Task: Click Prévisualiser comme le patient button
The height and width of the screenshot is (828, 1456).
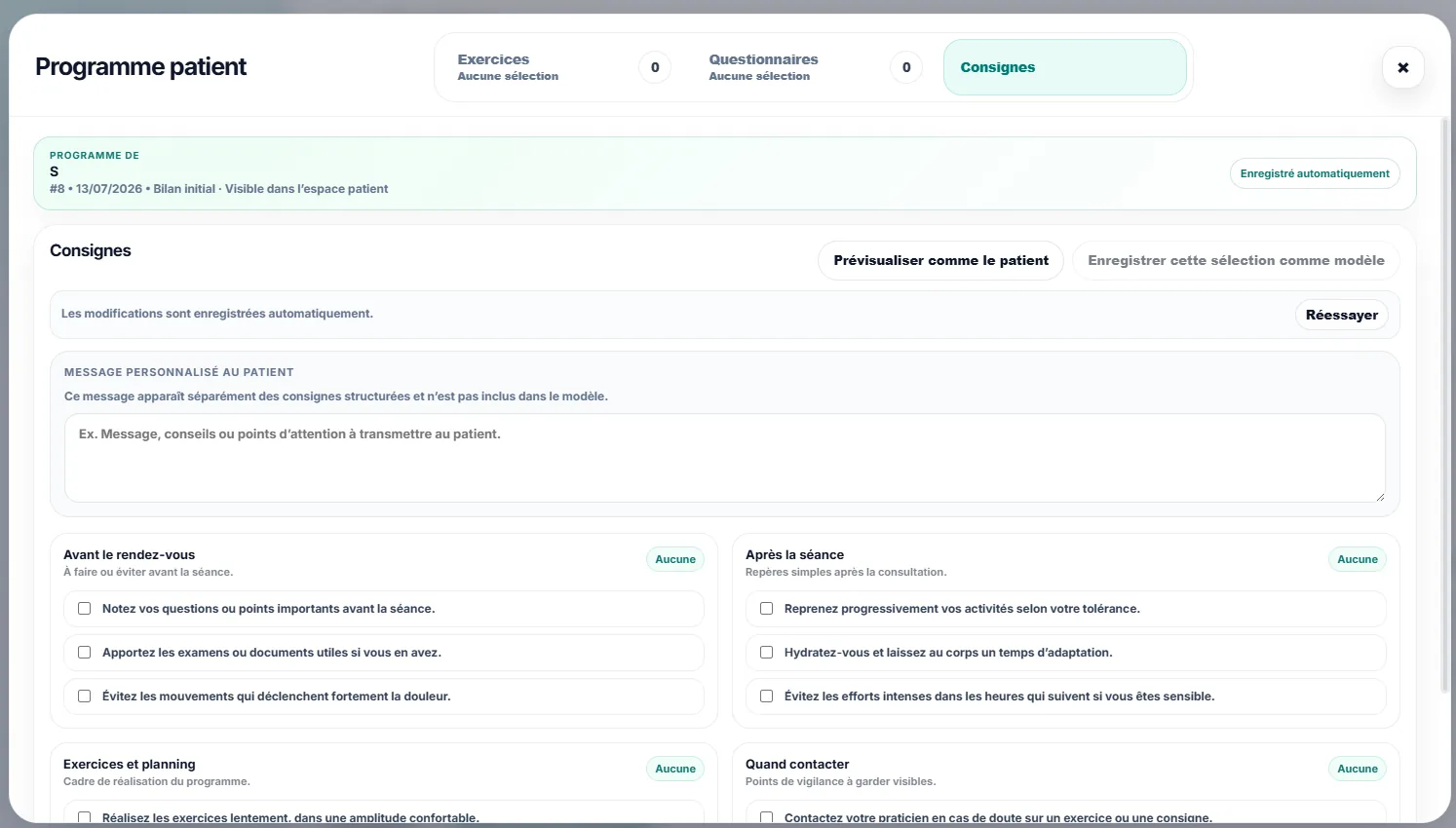Action: (x=940, y=260)
